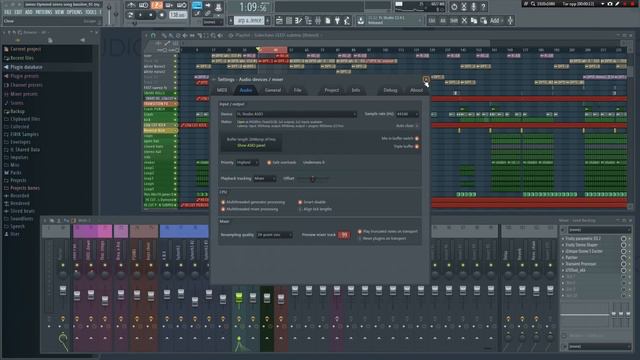Toggle pattern/song mode button
Screen dimensions: 640x360
pos(130,15)
